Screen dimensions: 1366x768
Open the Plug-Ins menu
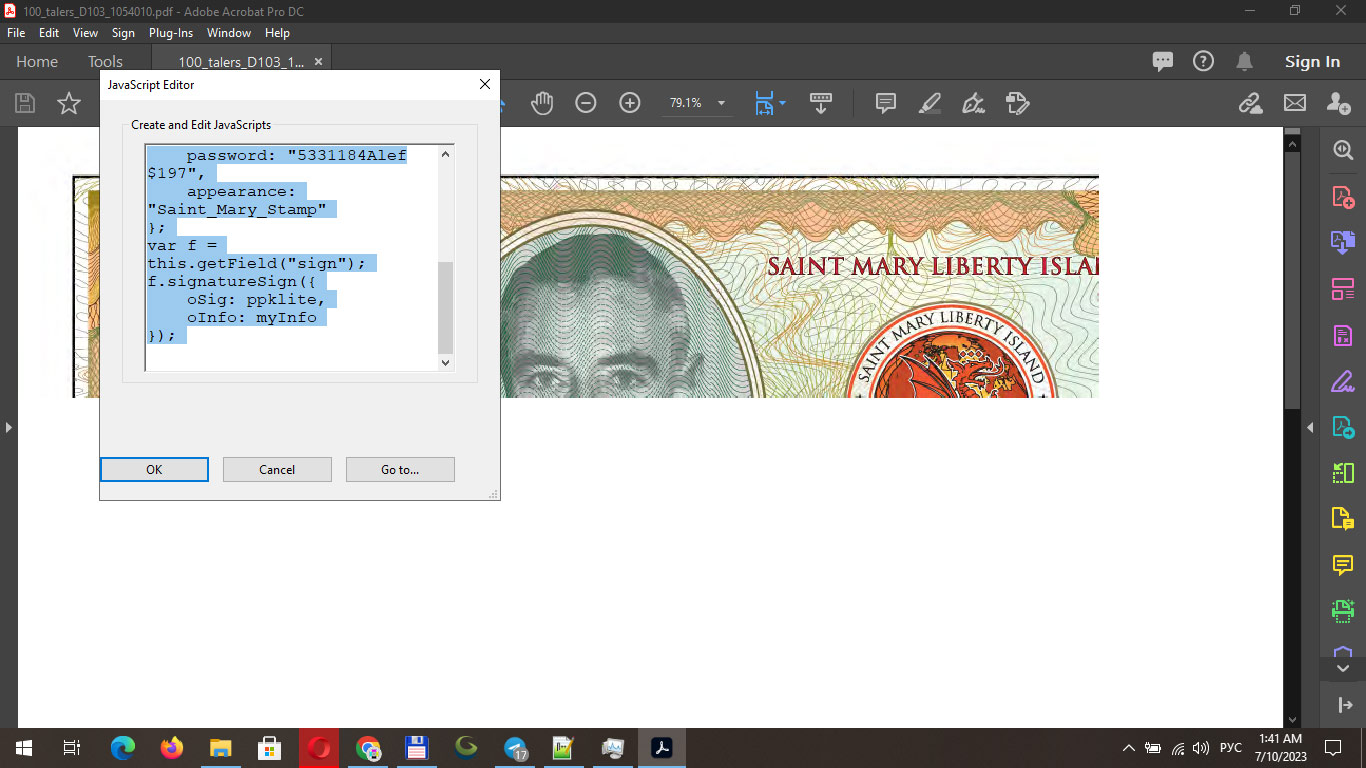[171, 33]
